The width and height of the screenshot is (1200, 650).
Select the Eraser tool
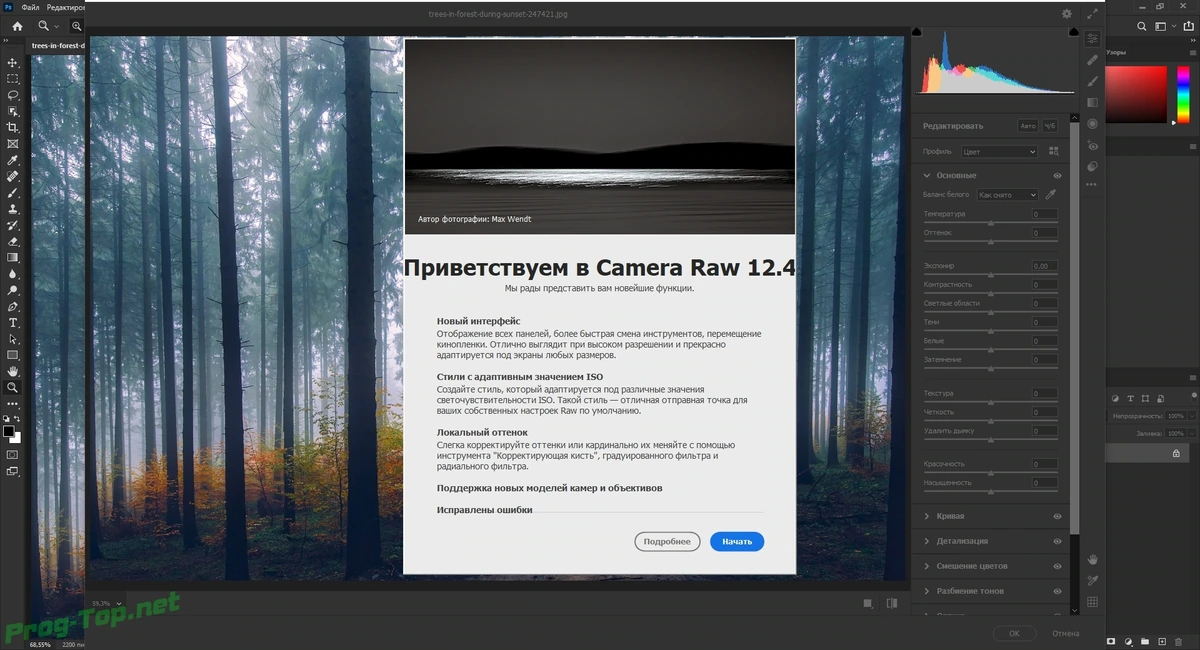pos(13,241)
